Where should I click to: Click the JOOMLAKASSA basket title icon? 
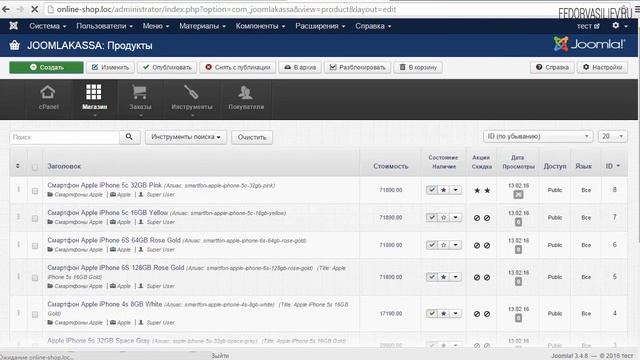[x=15, y=45]
